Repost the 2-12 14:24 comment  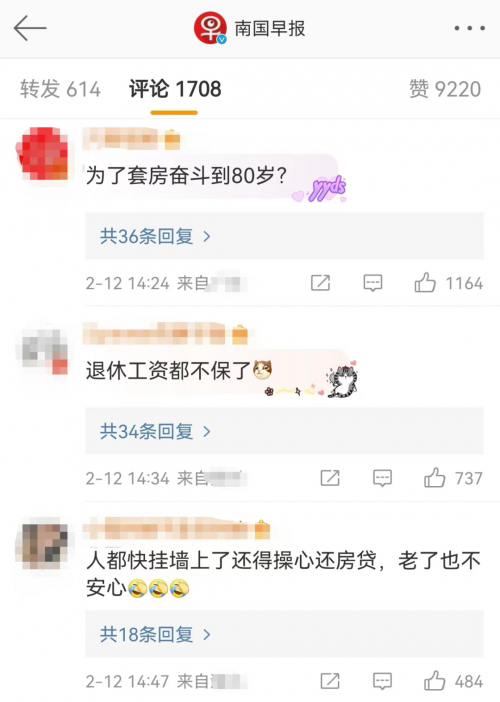[321, 283]
